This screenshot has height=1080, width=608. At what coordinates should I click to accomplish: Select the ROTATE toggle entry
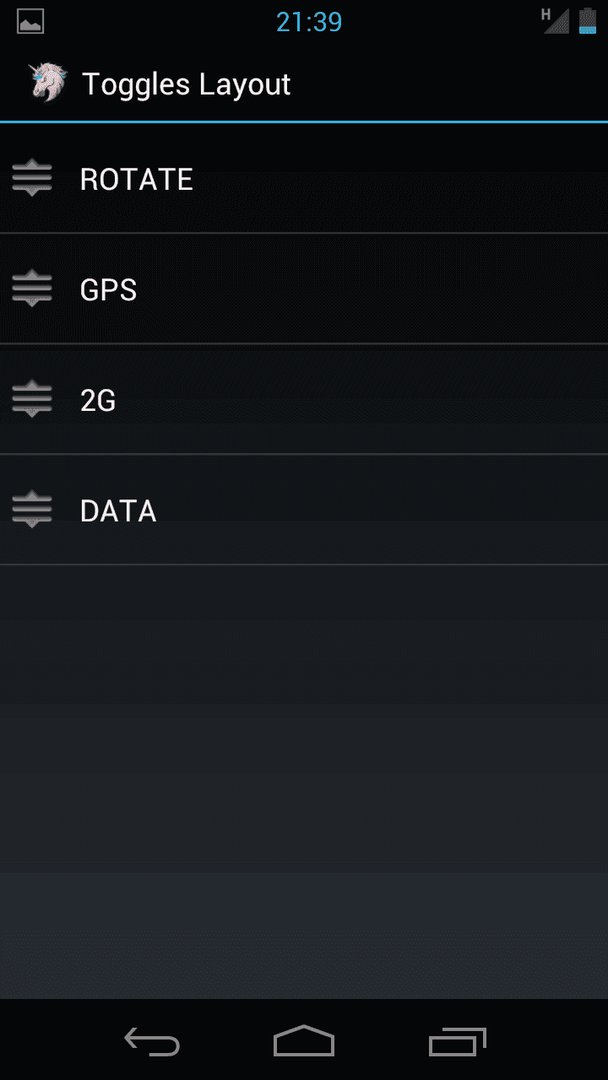click(x=304, y=178)
